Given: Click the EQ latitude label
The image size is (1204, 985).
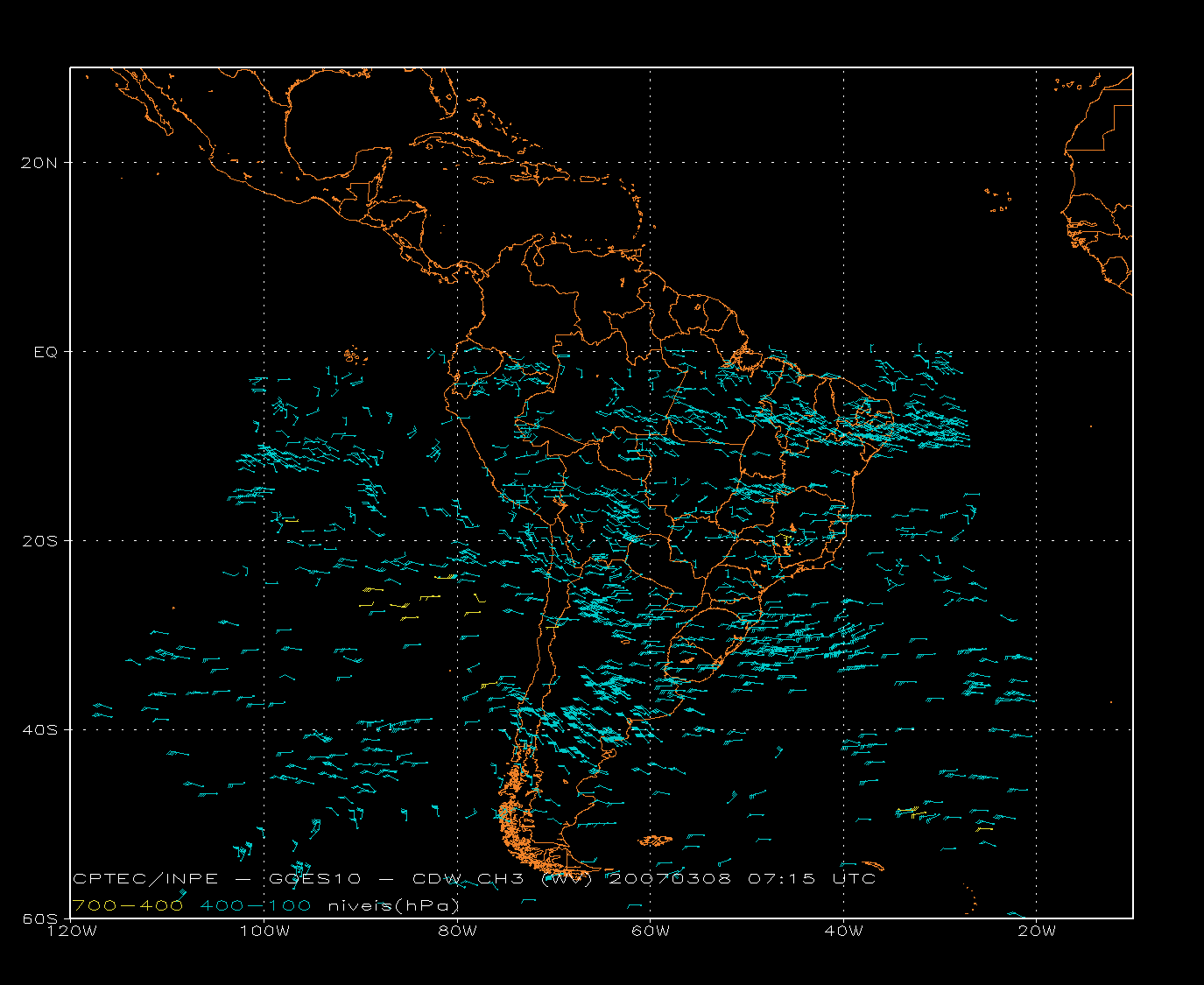Looking at the screenshot, I should pos(46,351).
